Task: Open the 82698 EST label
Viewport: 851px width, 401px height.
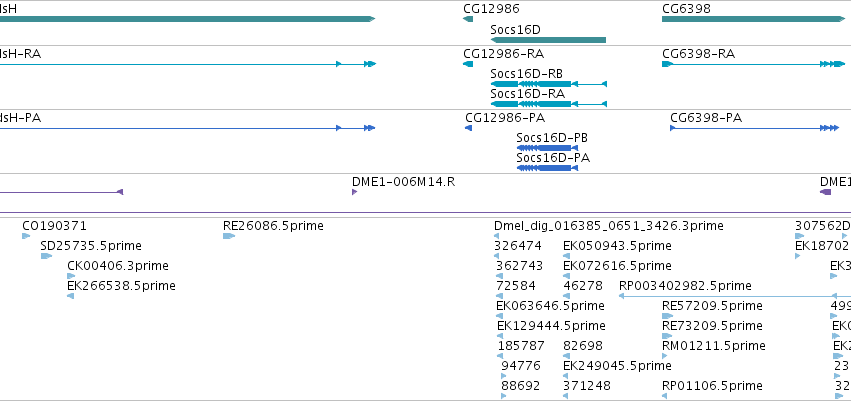Action: tap(583, 346)
